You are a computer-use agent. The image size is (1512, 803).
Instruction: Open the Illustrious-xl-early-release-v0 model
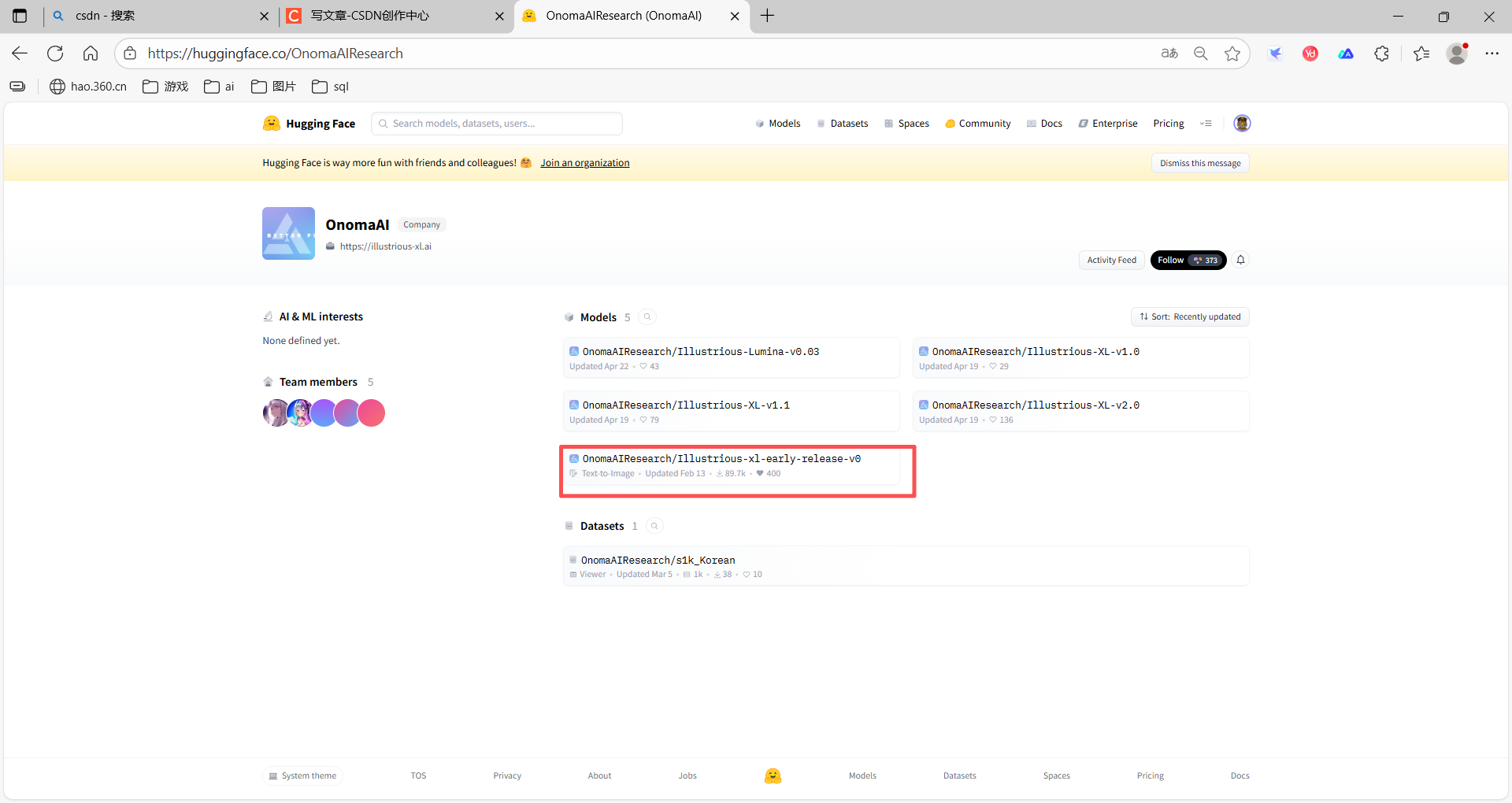(732, 465)
